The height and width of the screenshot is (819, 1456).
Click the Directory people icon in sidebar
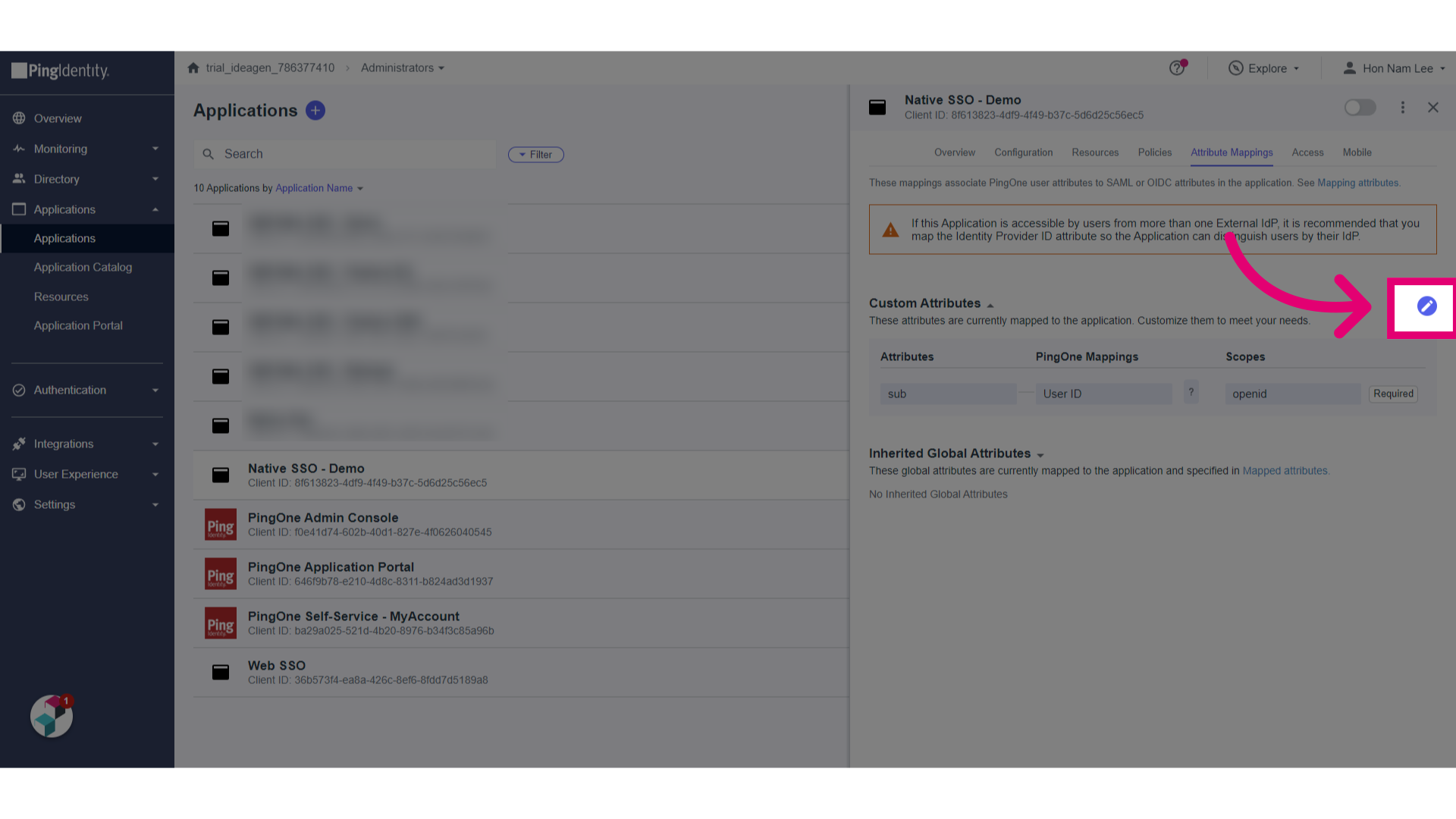pos(19,179)
